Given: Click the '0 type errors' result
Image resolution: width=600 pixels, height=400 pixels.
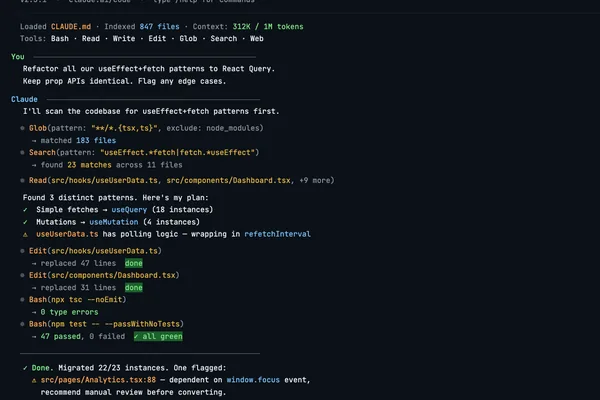Looking at the screenshot, I should [x=69, y=312].
